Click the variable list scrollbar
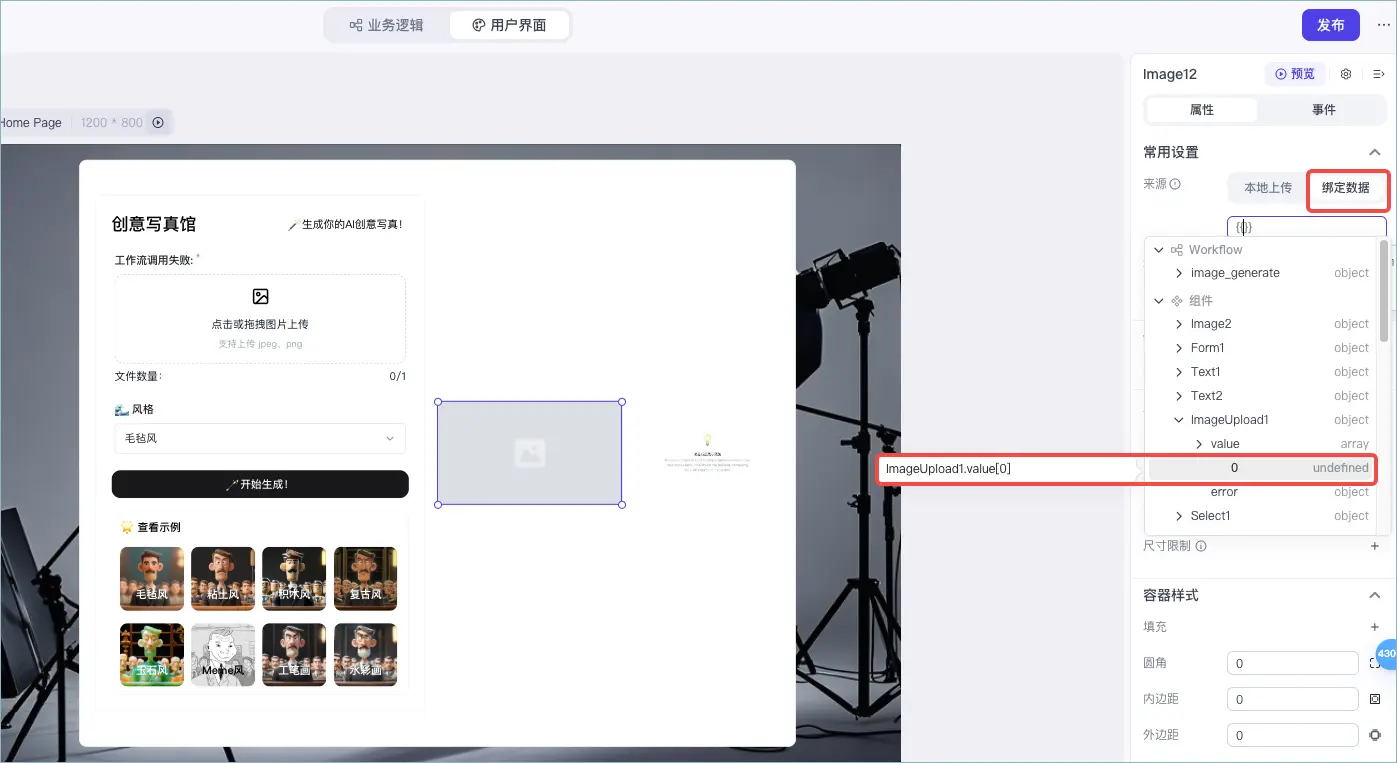Viewport: 1397px width, 763px height. [x=1384, y=290]
